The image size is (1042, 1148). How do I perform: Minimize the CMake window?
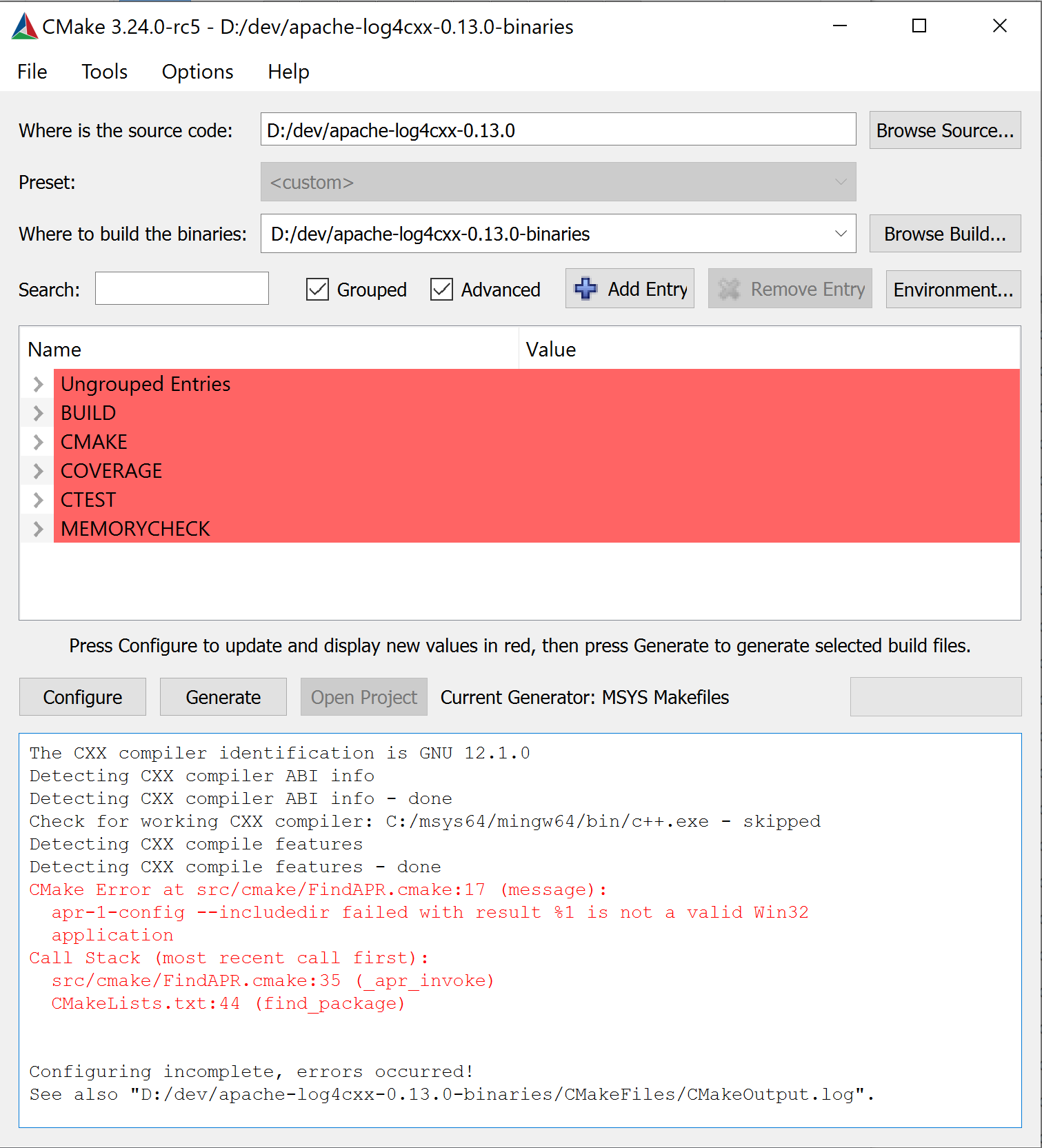(839, 26)
